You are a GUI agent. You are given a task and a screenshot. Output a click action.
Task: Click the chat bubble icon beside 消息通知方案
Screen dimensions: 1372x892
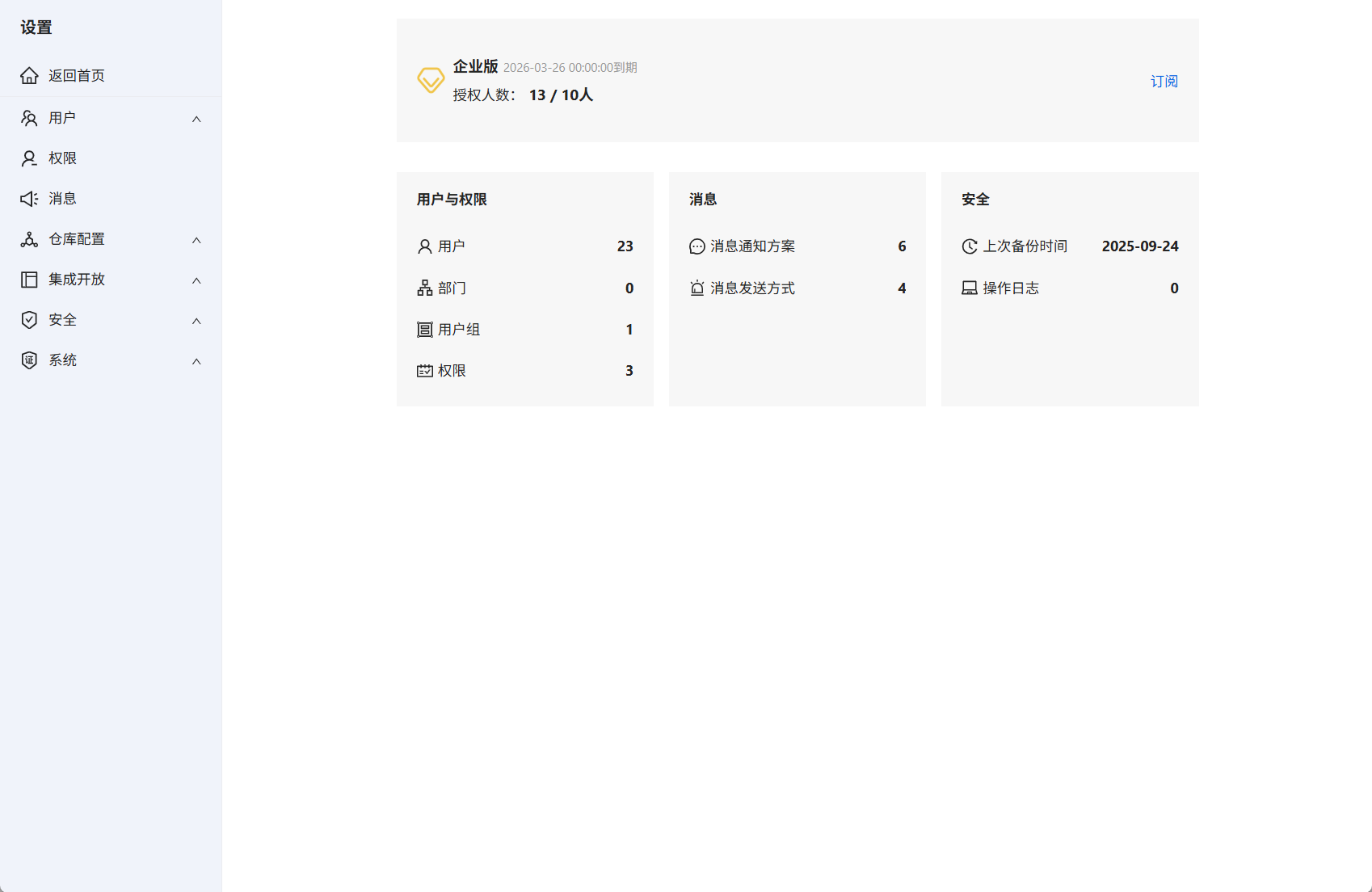(697, 246)
